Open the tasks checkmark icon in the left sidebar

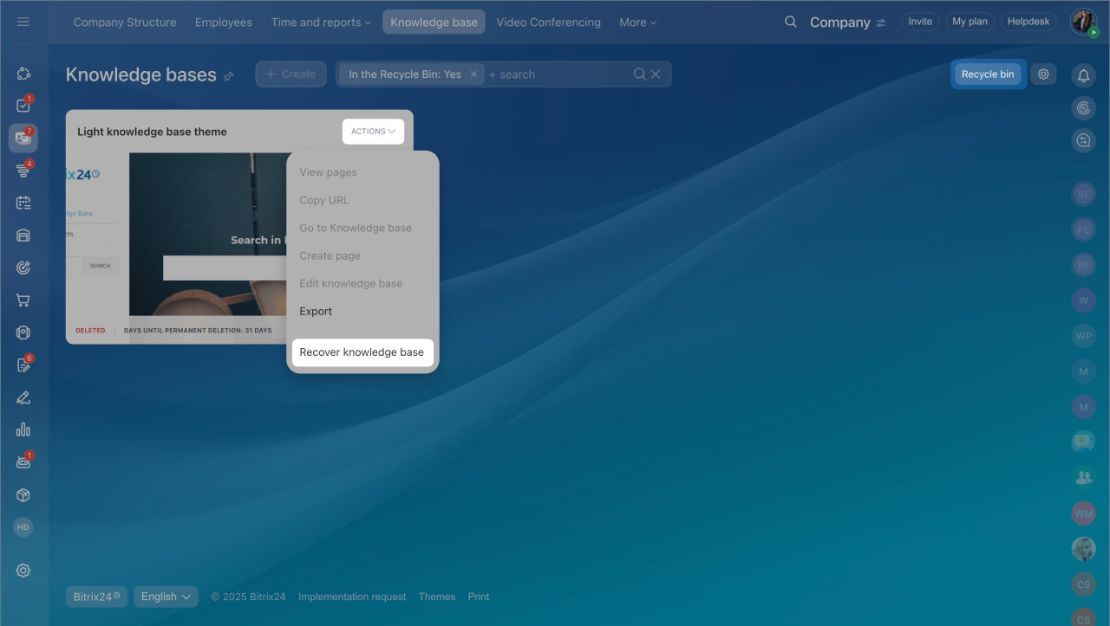pyautogui.click(x=23, y=106)
